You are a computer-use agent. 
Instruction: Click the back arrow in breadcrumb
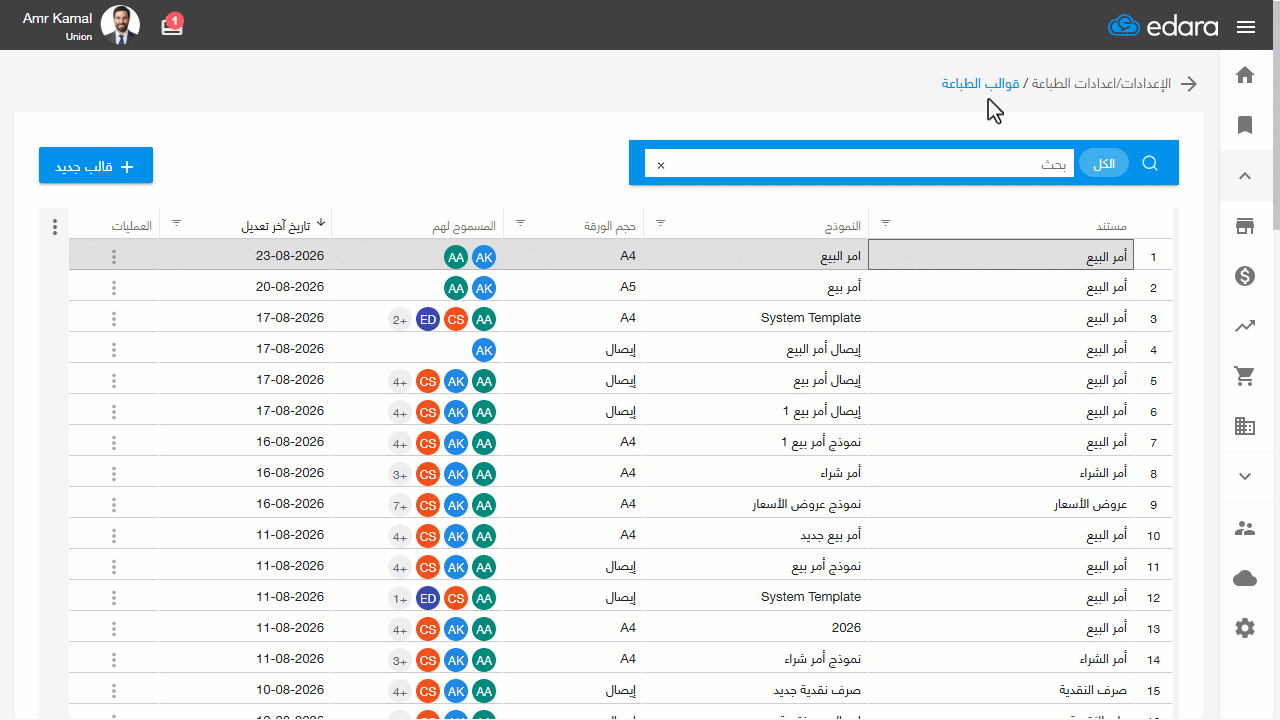pyautogui.click(x=1189, y=84)
